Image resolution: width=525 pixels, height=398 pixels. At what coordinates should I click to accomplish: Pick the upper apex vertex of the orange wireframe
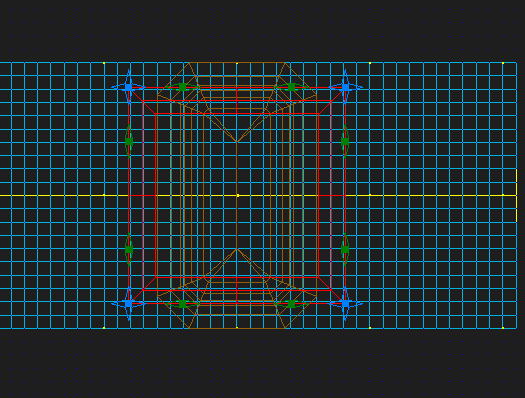[x=237, y=142]
